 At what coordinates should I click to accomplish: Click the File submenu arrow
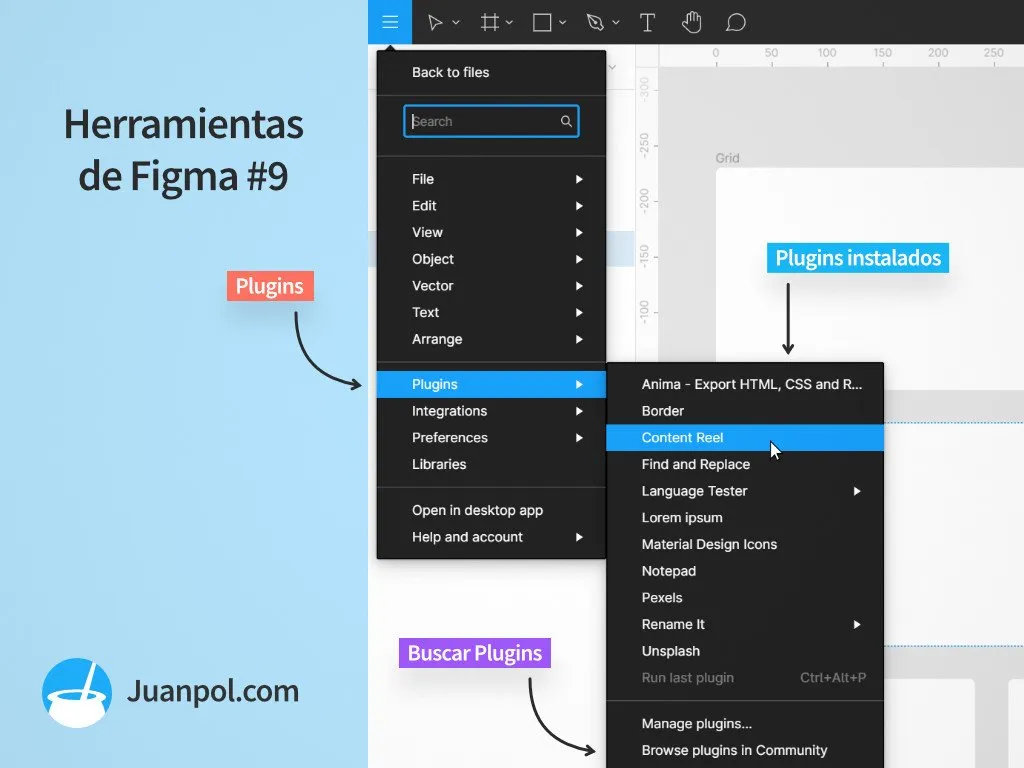579,179
